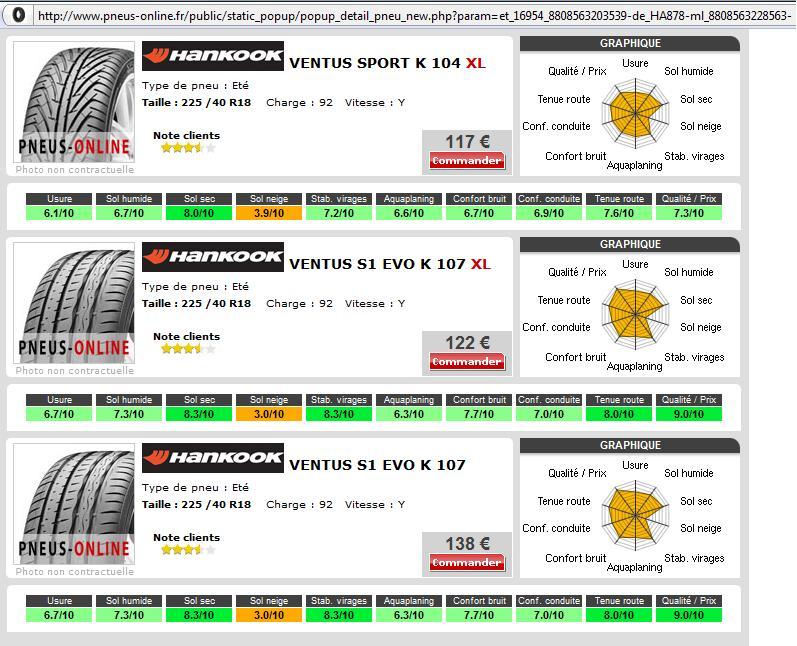Click Commander for the 122 € Ventus S1 Evo

(467, 361)
